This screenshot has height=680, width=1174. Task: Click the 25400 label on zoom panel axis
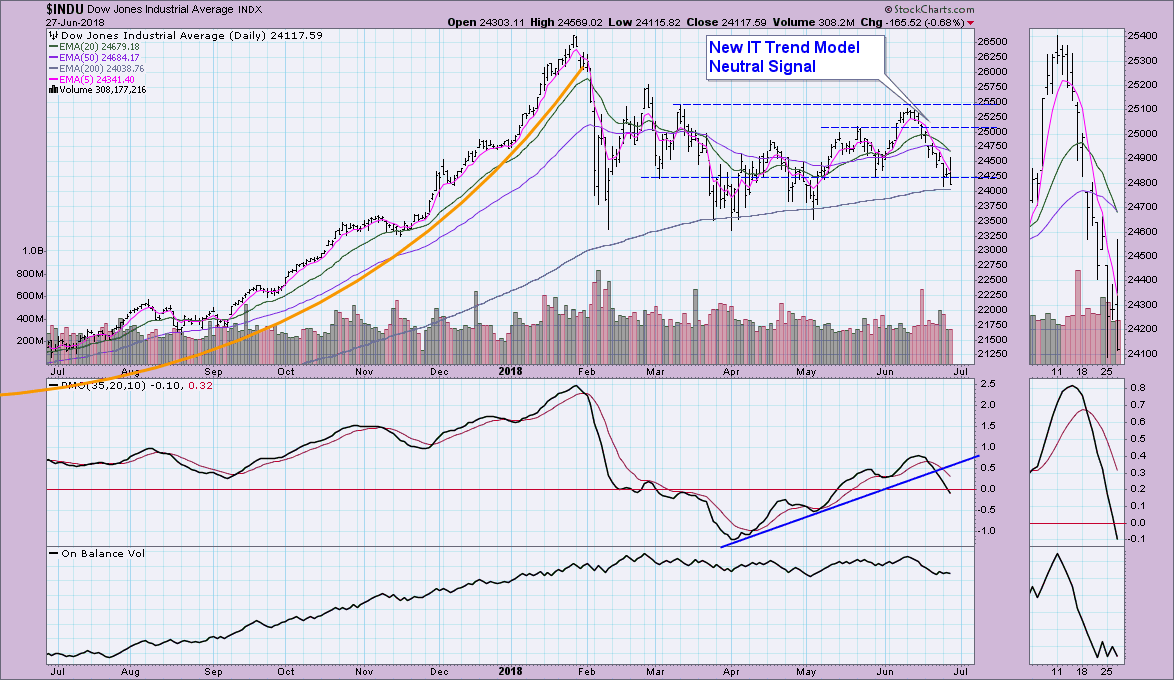pyautogui.click(x=1143, y=35)
